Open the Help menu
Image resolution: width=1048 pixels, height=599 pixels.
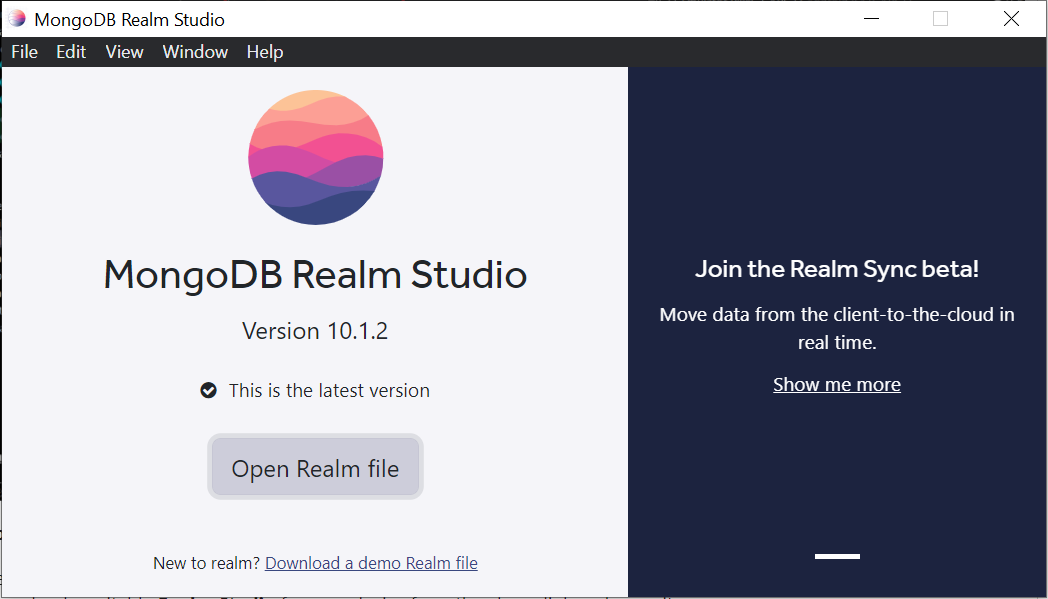[265, 52]
